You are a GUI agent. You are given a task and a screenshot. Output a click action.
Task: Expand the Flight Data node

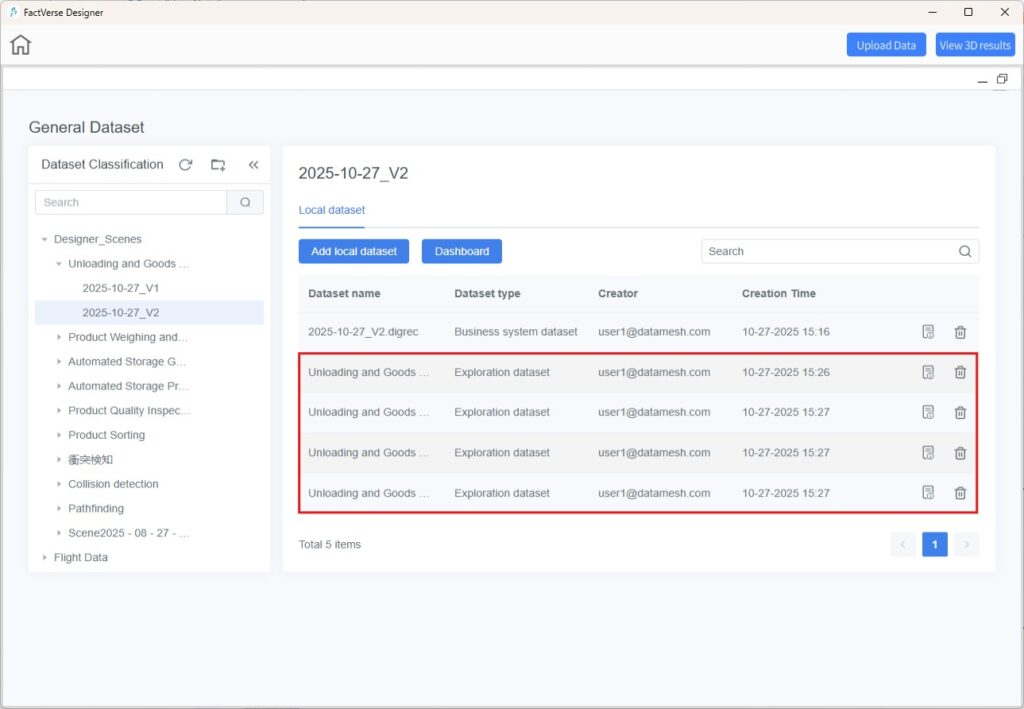[x=44, y=558]
